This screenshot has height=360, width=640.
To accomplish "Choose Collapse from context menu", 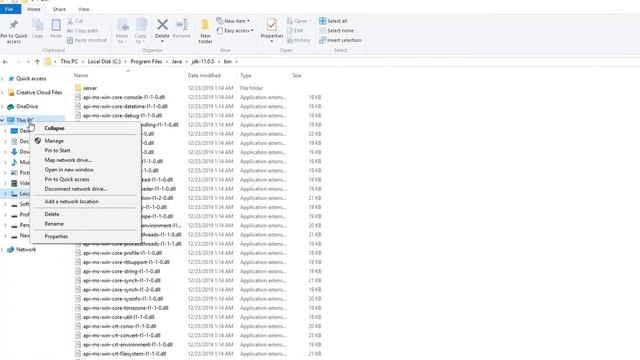I will (x=54, y=128).
